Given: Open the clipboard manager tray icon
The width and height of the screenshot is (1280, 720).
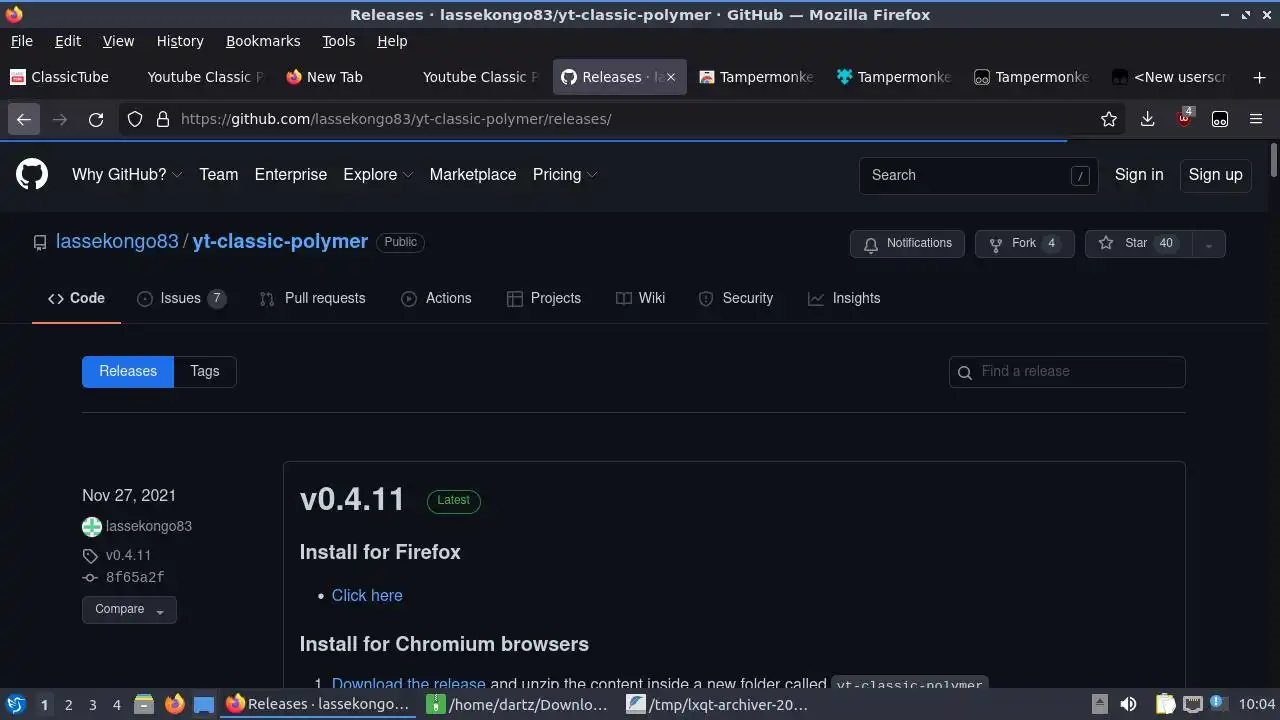Looking at the screenshot, I should point(1166,704).
